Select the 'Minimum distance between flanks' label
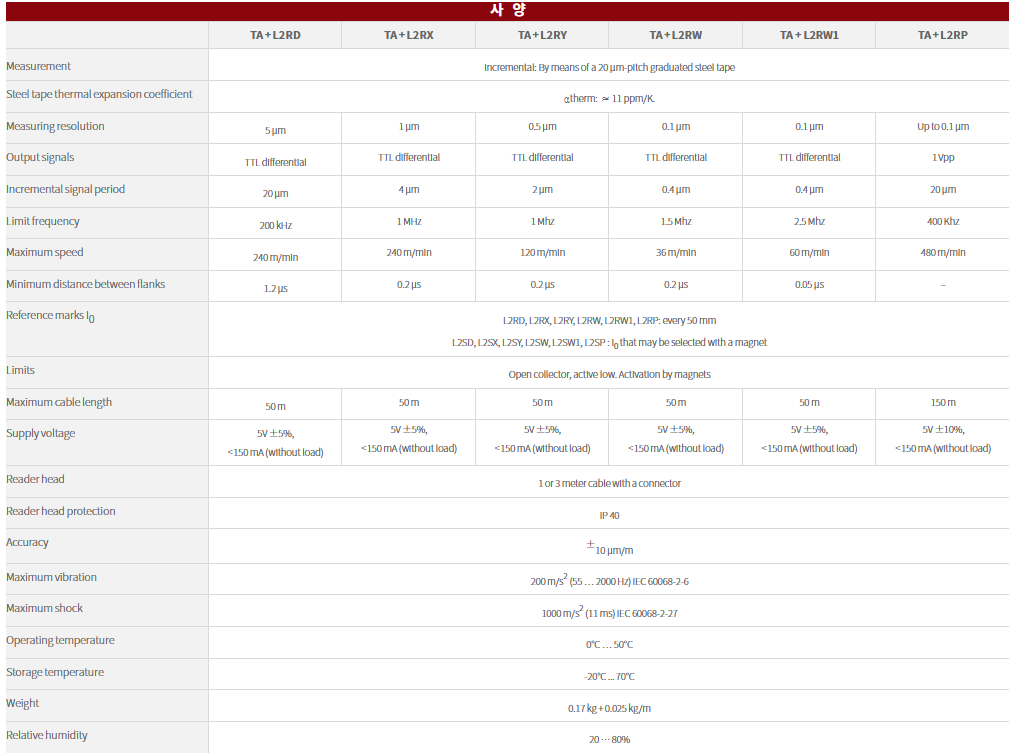The width and height of the screenshot is (1015, 756). click(85, 284)
